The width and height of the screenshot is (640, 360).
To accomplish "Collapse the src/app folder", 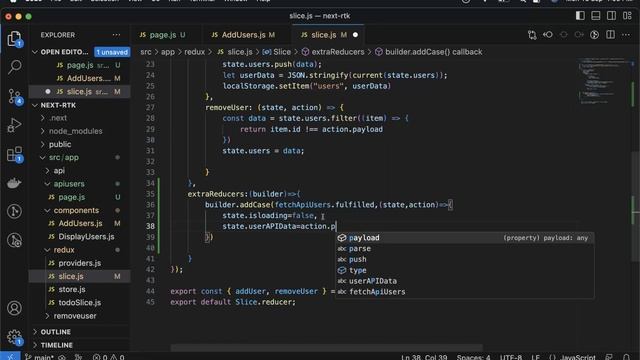I will [64, 158].
